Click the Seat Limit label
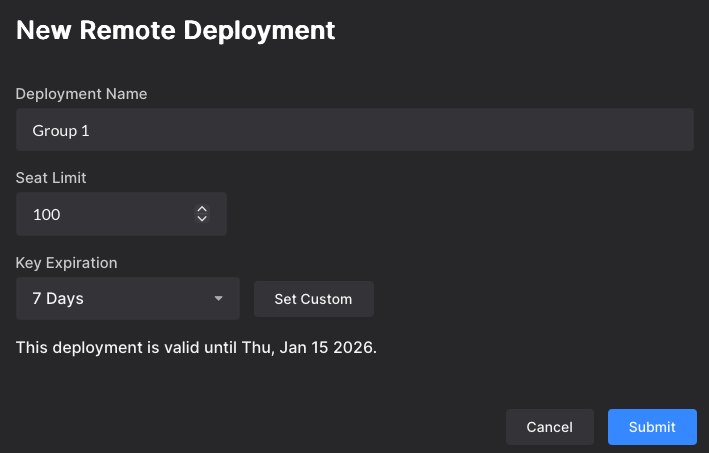The width and height of the screenshot is (709, 453). (51, 178)
